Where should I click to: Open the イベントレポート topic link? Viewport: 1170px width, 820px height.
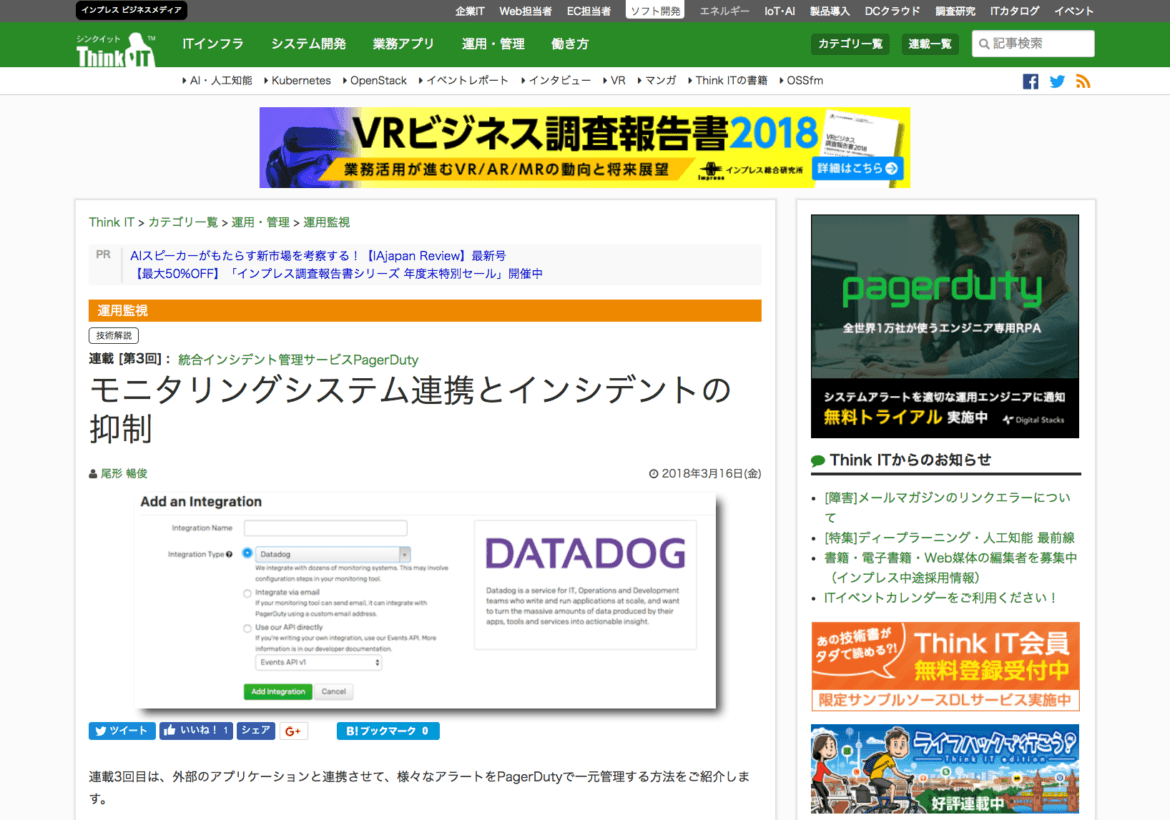click(x=466, y=81)
